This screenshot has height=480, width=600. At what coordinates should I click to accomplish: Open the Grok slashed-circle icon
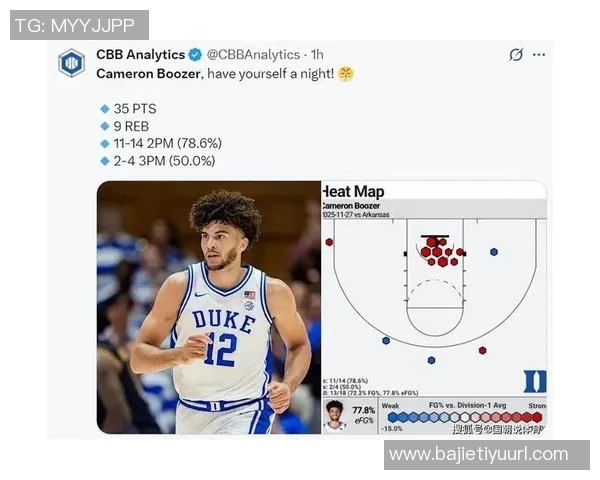516,55
